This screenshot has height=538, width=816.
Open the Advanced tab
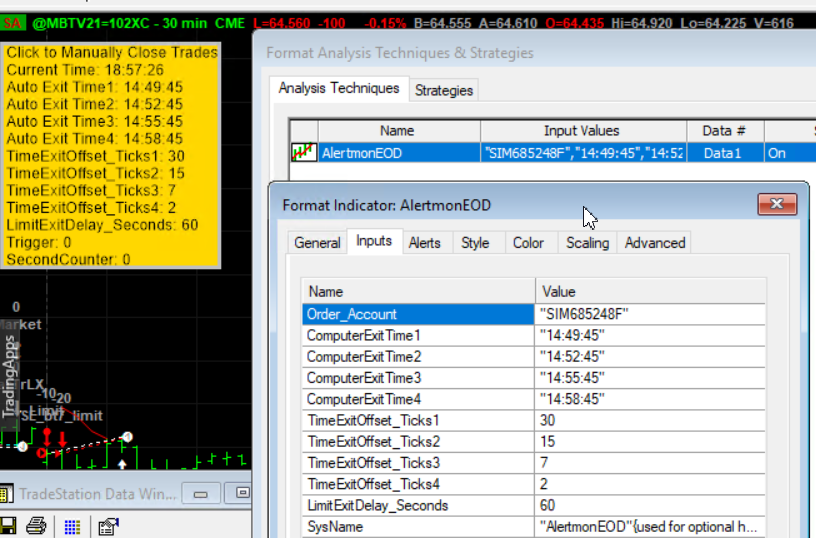(654, 243)
